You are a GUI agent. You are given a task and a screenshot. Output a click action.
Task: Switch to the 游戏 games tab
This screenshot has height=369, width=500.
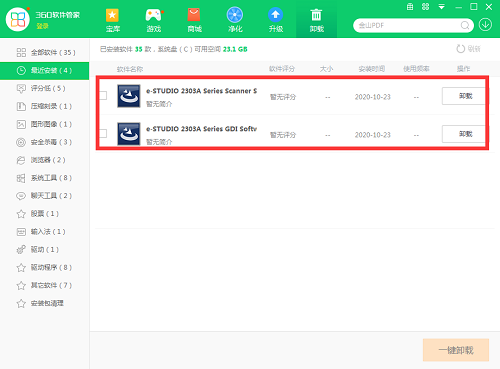[x=154, y=20]
